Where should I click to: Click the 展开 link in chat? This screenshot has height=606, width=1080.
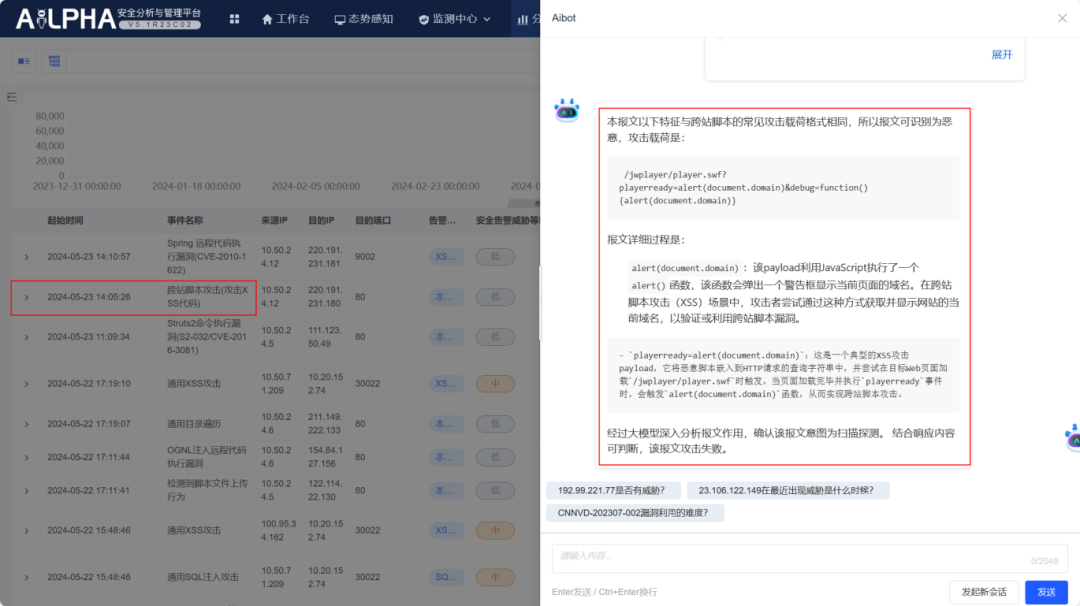[1001, 55]
